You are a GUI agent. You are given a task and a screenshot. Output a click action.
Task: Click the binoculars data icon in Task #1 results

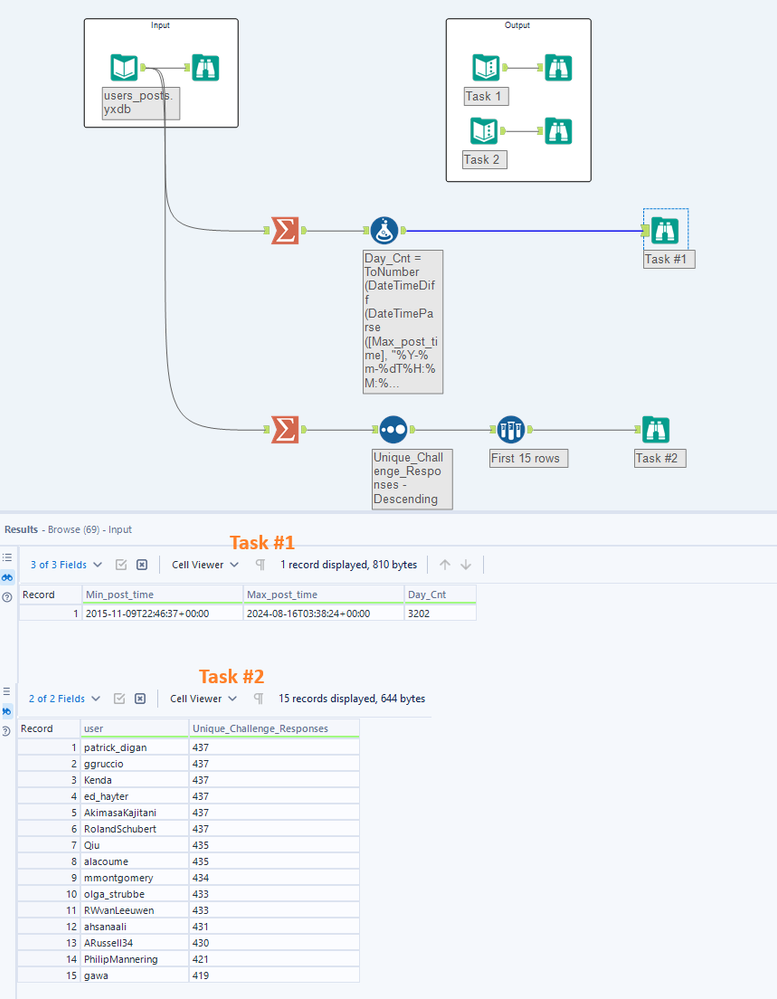point(7,577)
